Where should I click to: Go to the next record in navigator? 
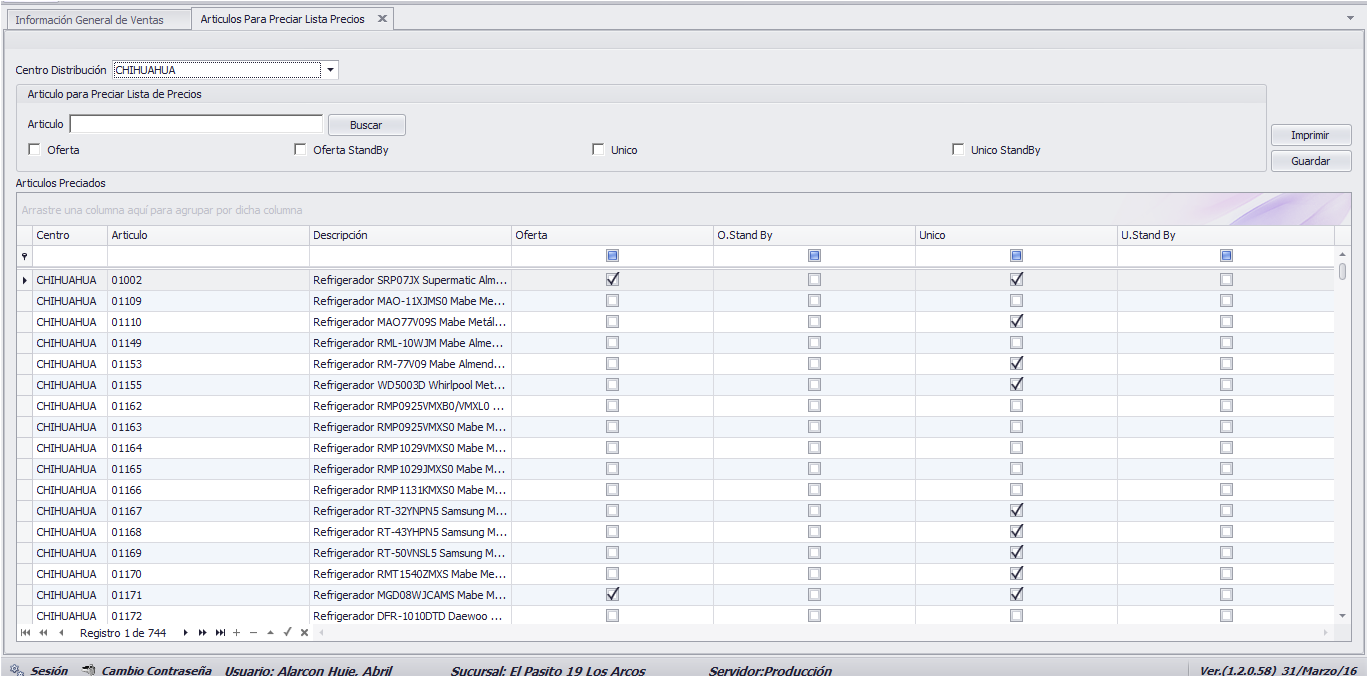pyautogui.click(x=185, y=633)
